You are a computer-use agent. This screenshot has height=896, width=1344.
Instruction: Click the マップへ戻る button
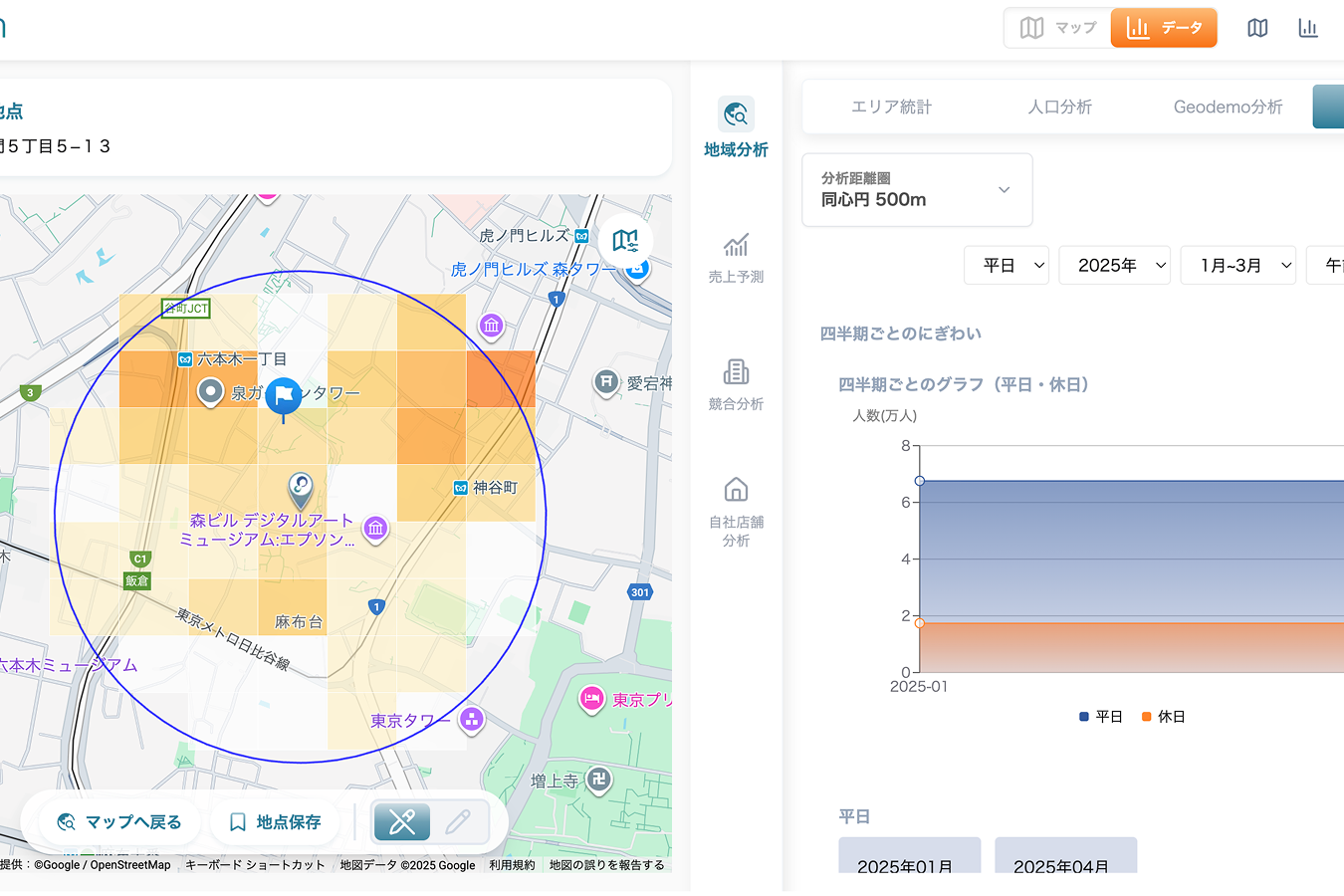point(119,822)
